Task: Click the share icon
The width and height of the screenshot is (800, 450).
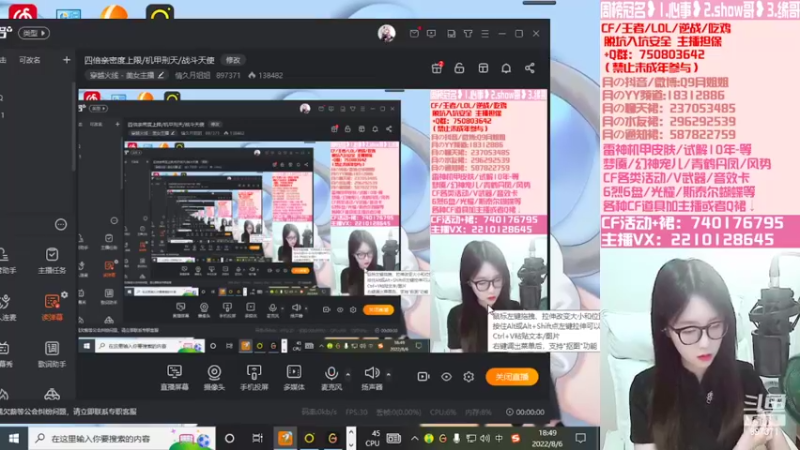Action: click(530, 68)
